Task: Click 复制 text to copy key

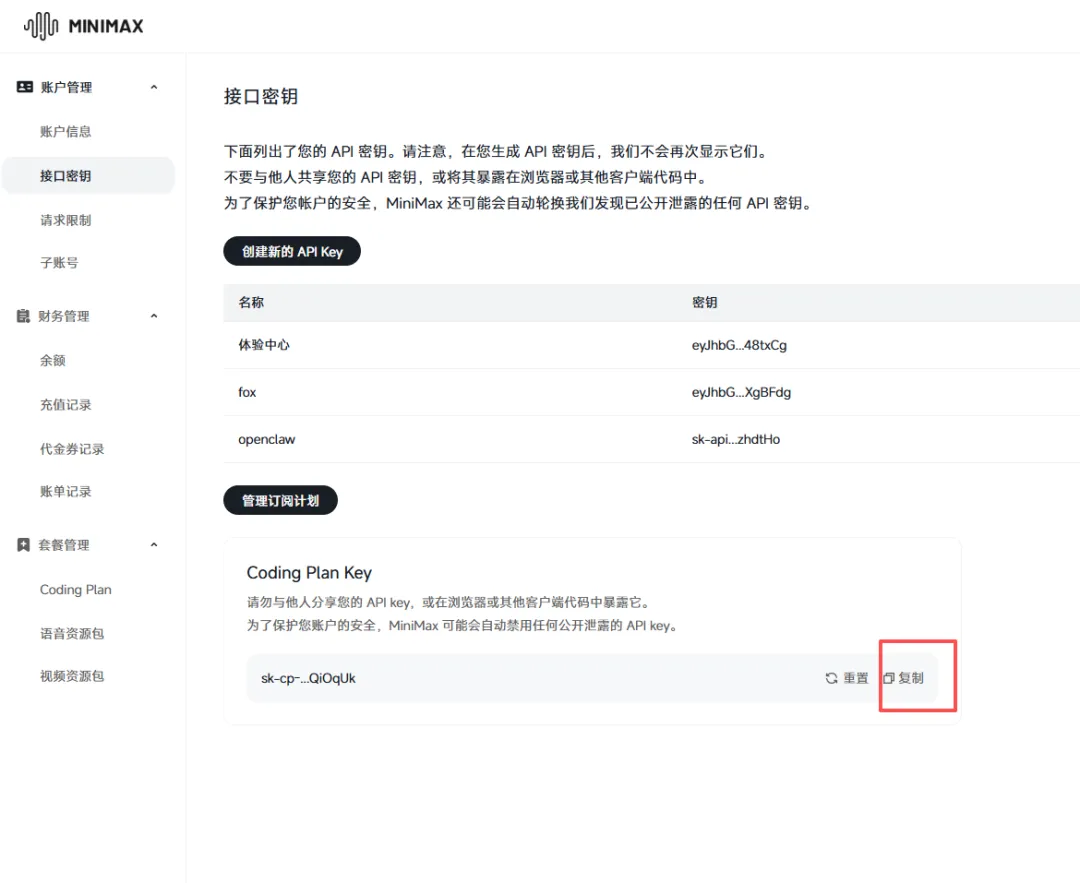Action: tap(911, 678)
